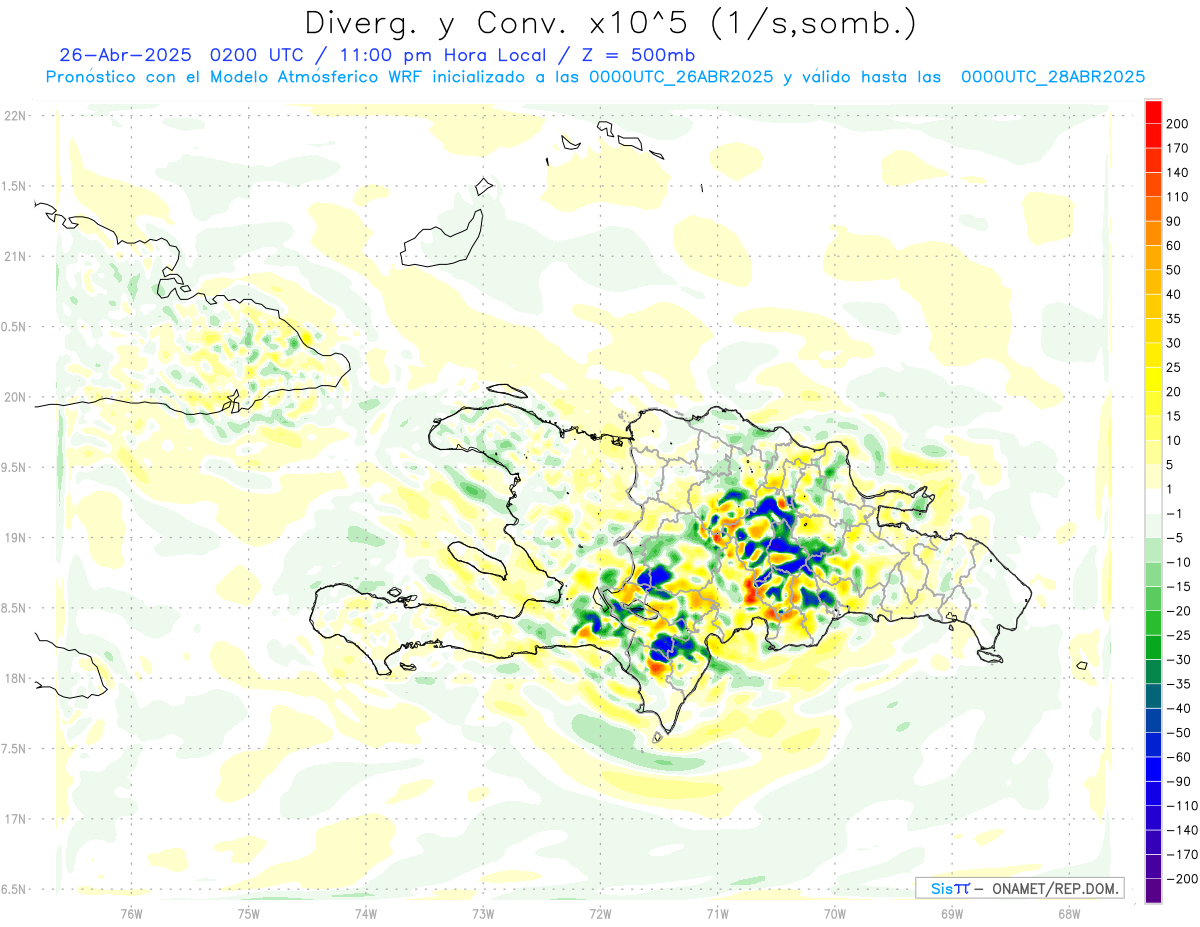Click the colorbar label '-200'
This screenshot has height=927, width=1200.
pyautogui.click(x=1181, y=878)
